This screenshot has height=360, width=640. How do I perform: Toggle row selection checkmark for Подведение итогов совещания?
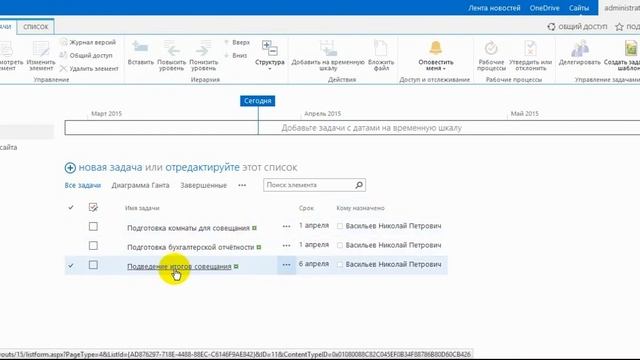click(x=71, y=265)
